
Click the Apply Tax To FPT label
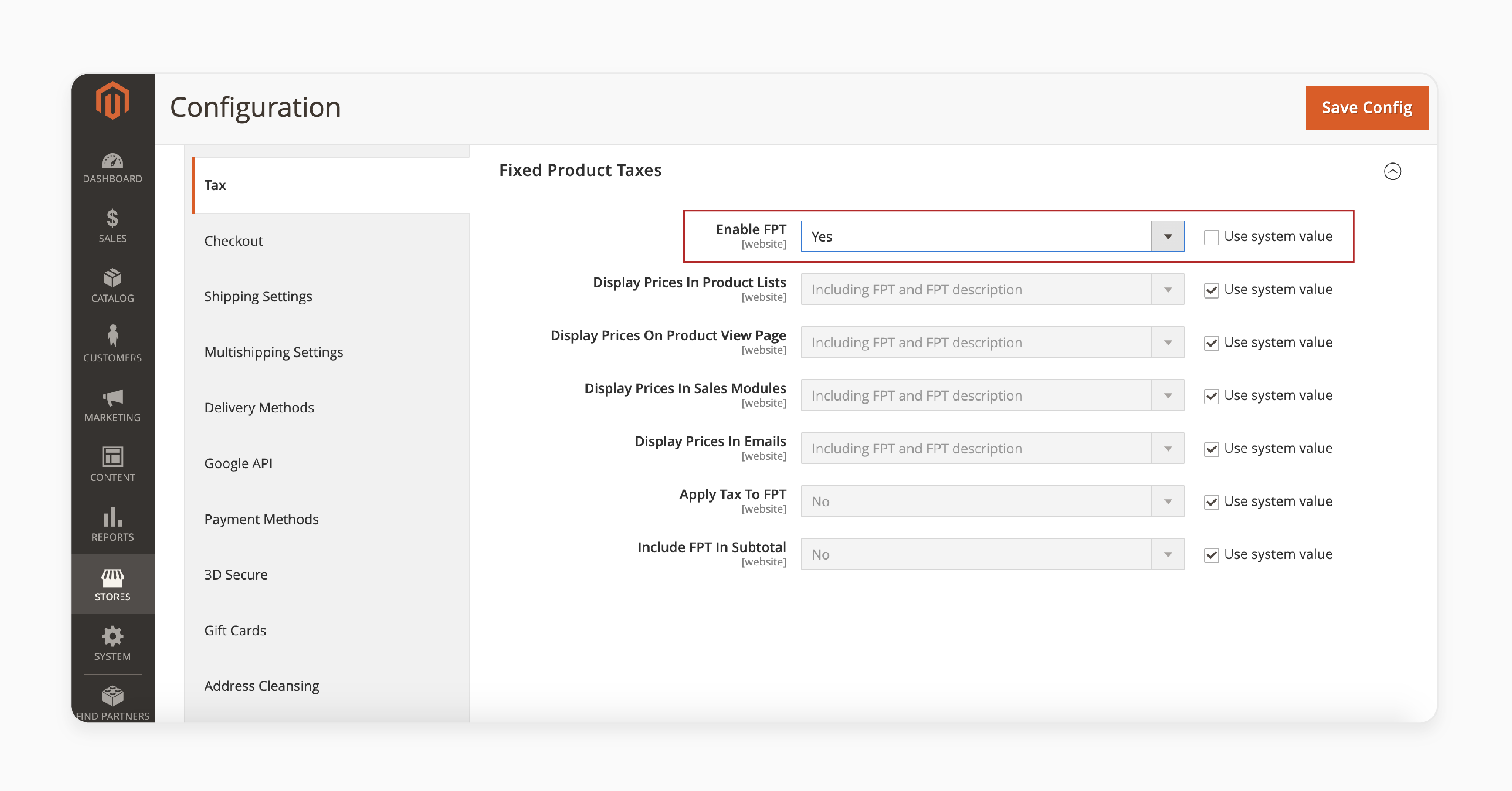click(733, 494)
